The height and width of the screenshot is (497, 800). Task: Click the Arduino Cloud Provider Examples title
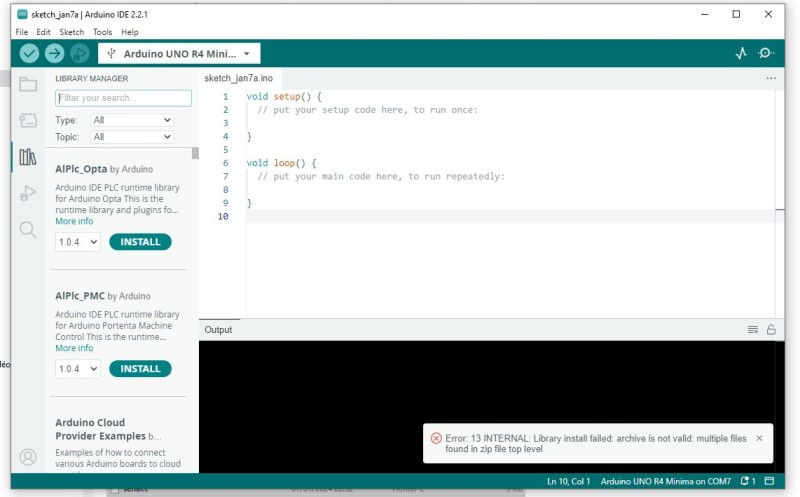tap(101, 429)
